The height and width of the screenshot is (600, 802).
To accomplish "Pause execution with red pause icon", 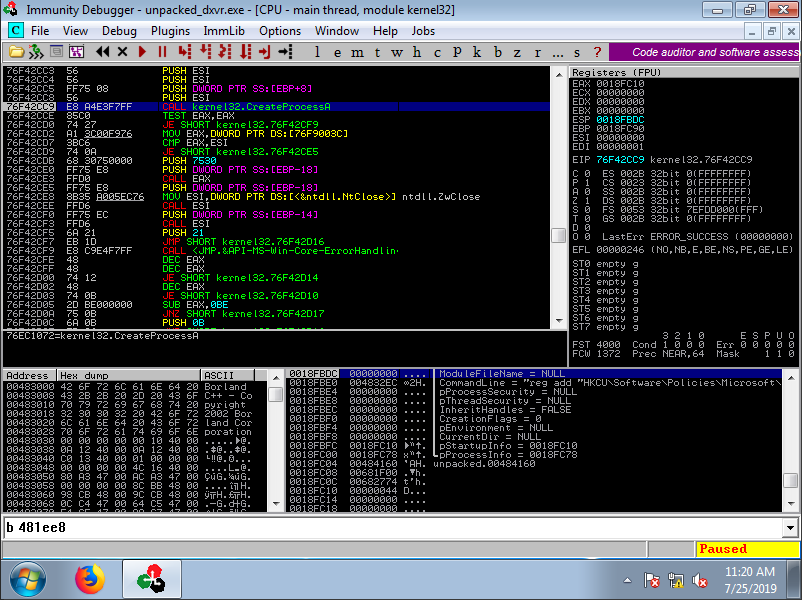I will [x=162, y=52].
